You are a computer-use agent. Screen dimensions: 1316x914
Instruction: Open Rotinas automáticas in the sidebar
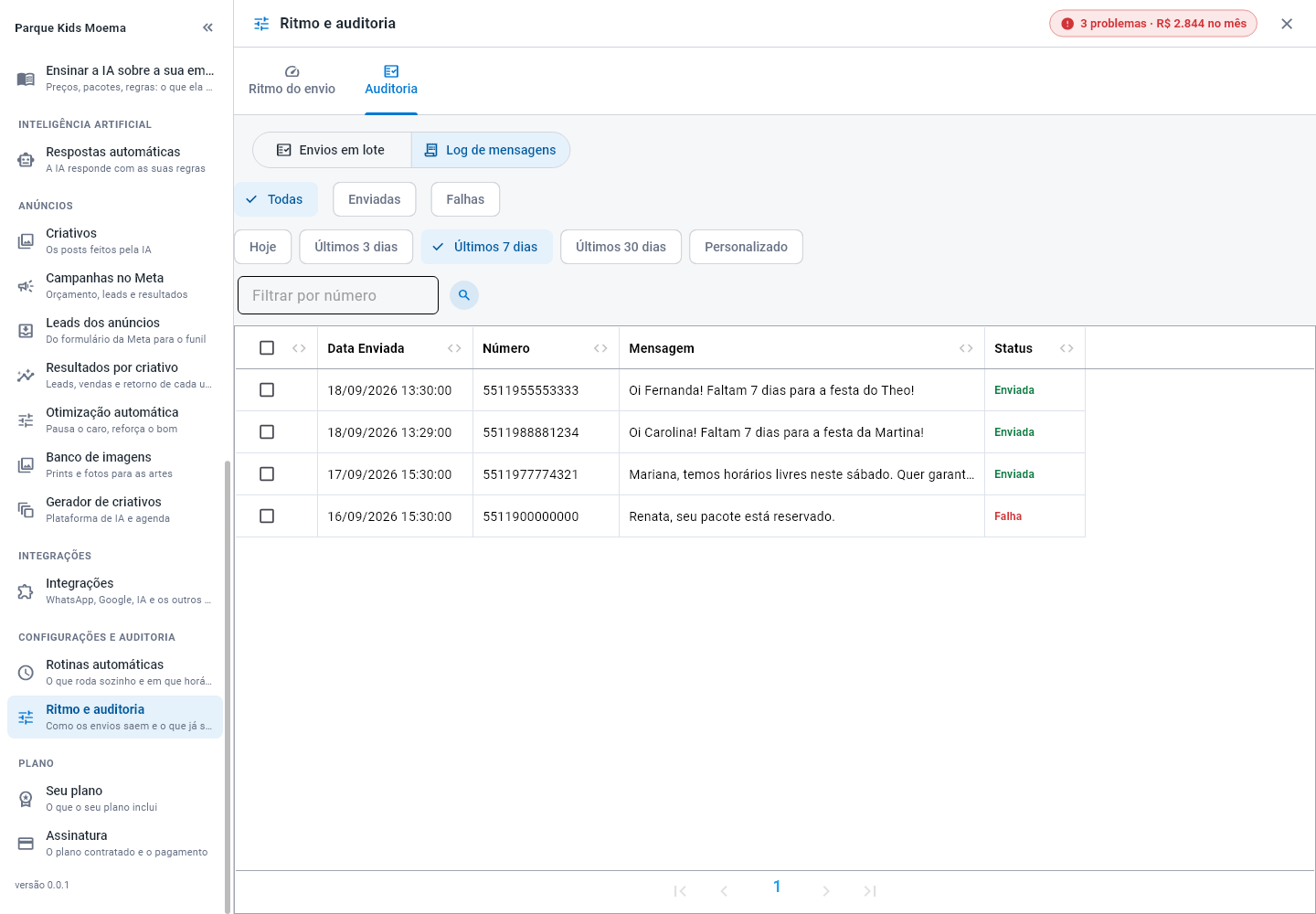[x=115, y=673]
